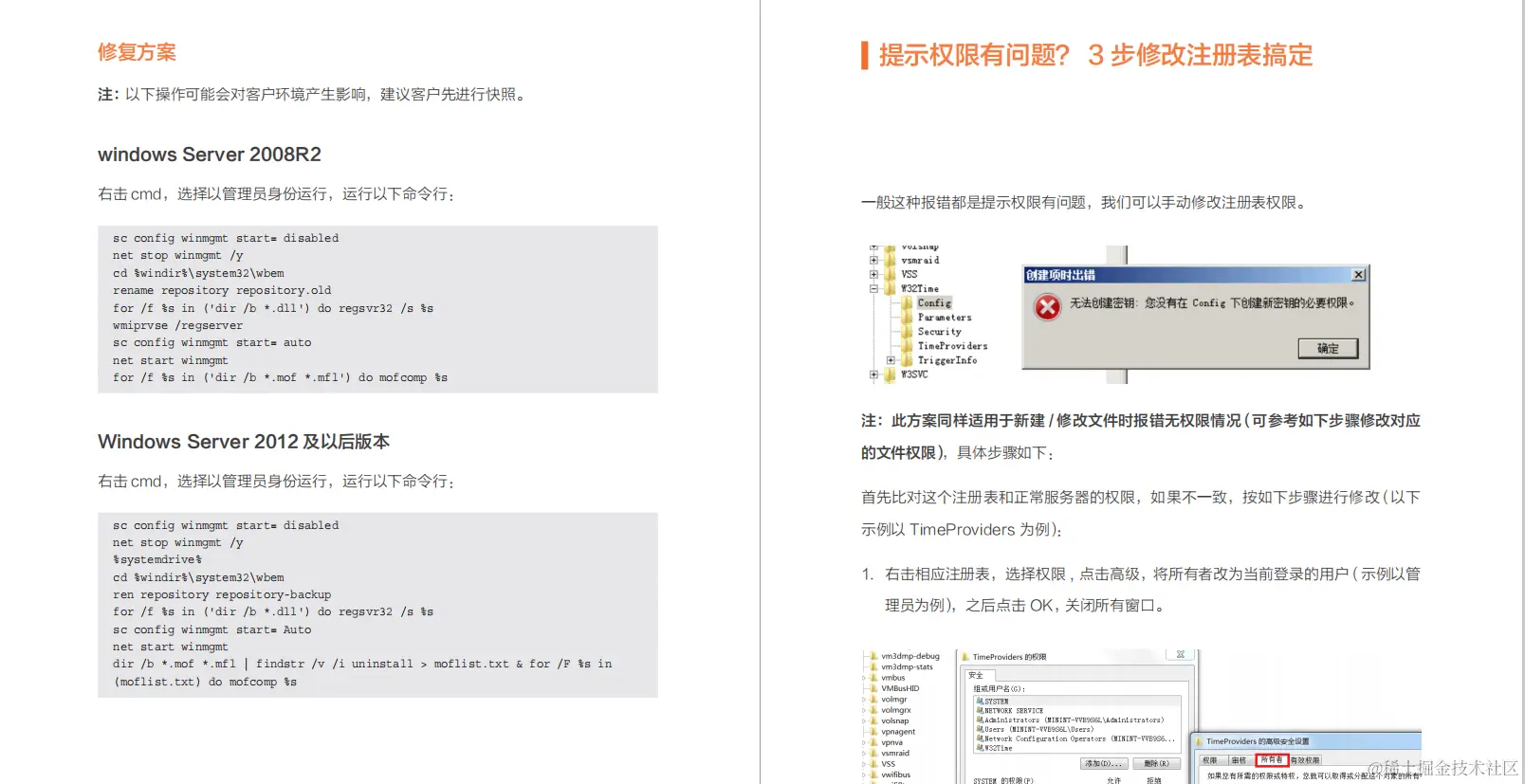The image size is (1525, 784).
Task: Select the Config registry key
Action: tap(934, 303)
